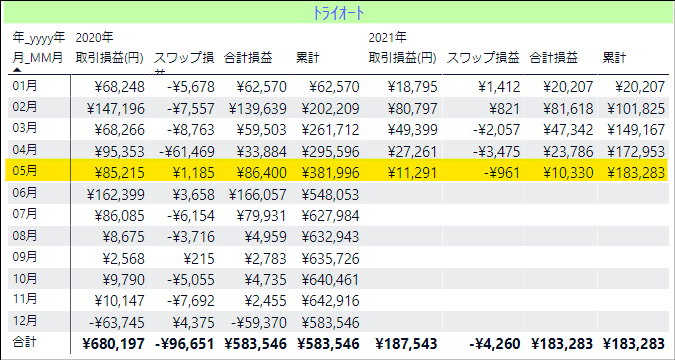
Task: Click the ¥10,330 highlighted total cell
Action: tap(568, 173)
